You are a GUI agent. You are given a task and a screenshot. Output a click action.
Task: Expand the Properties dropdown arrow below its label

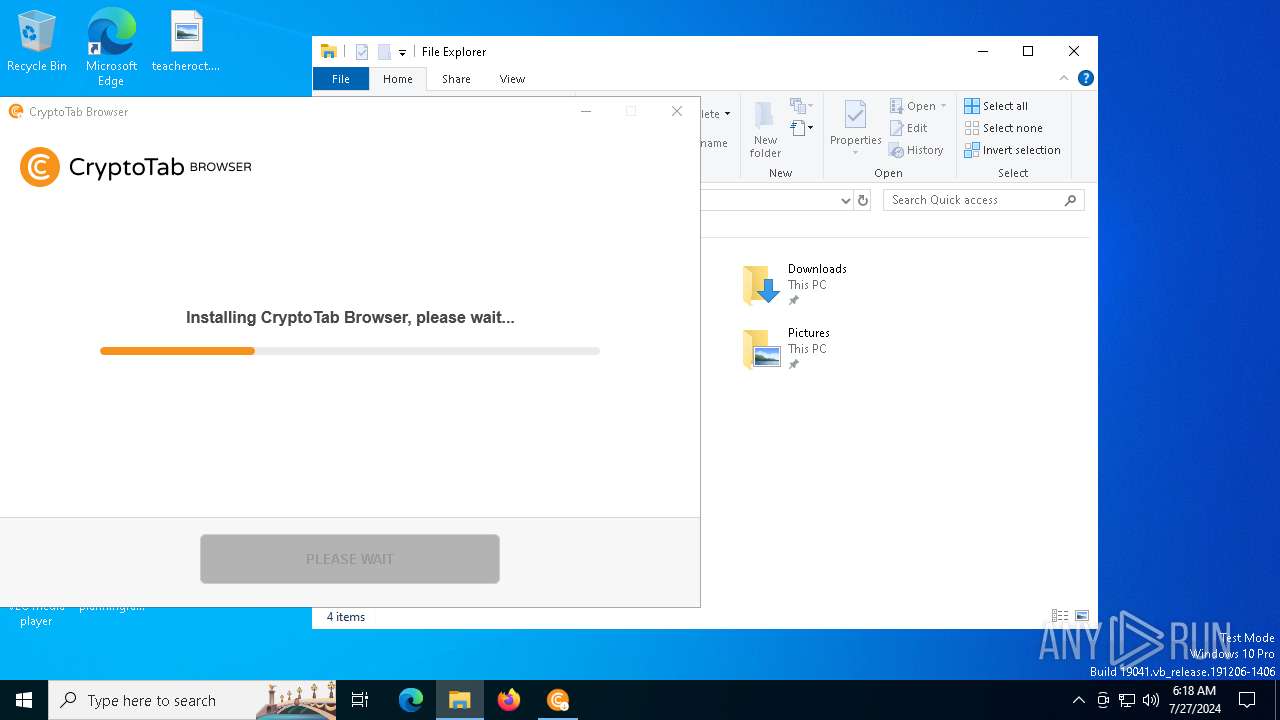pyautogui.click(x=855, y=153)
